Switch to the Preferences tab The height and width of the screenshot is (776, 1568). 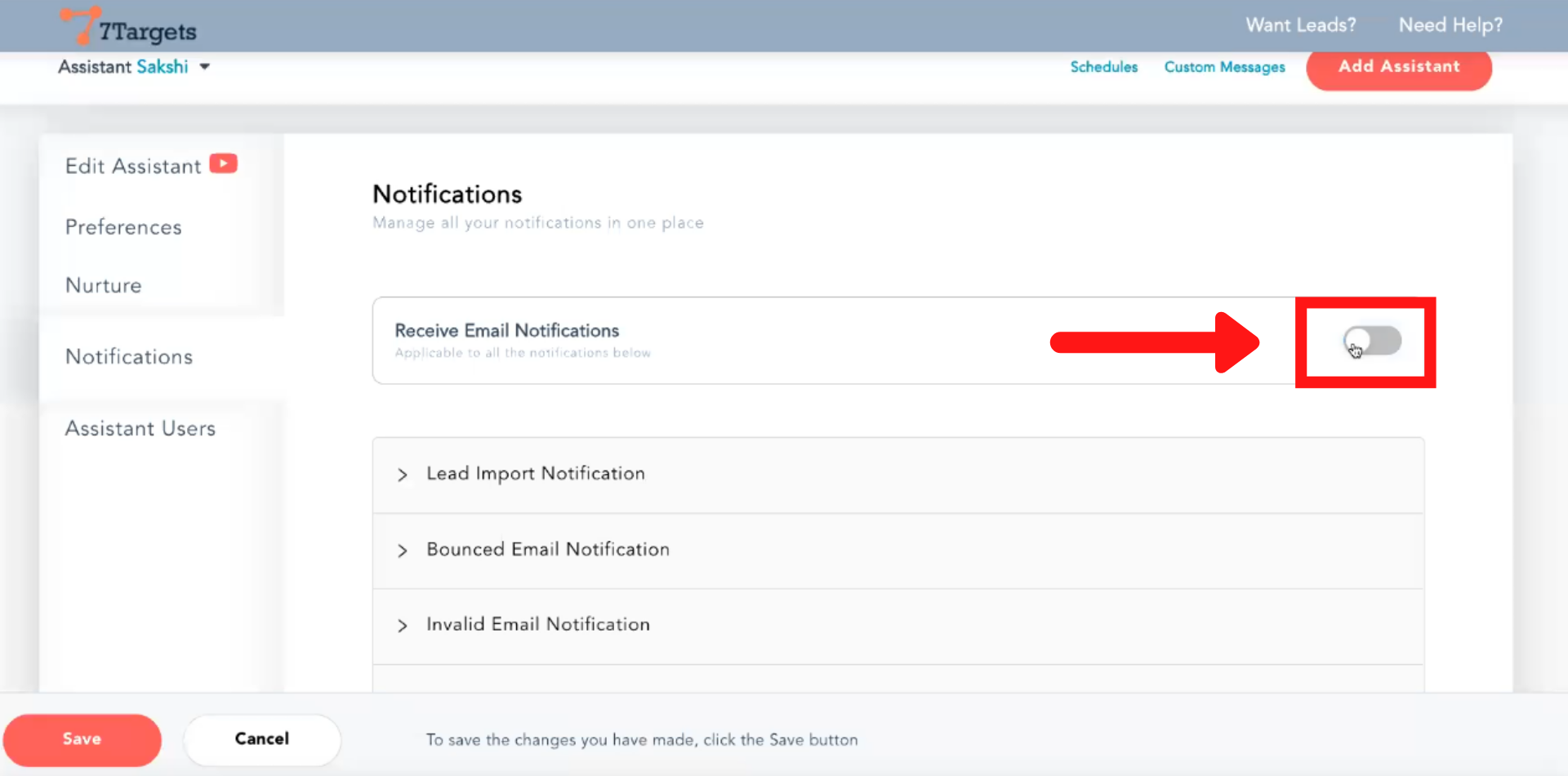point(123,227)
